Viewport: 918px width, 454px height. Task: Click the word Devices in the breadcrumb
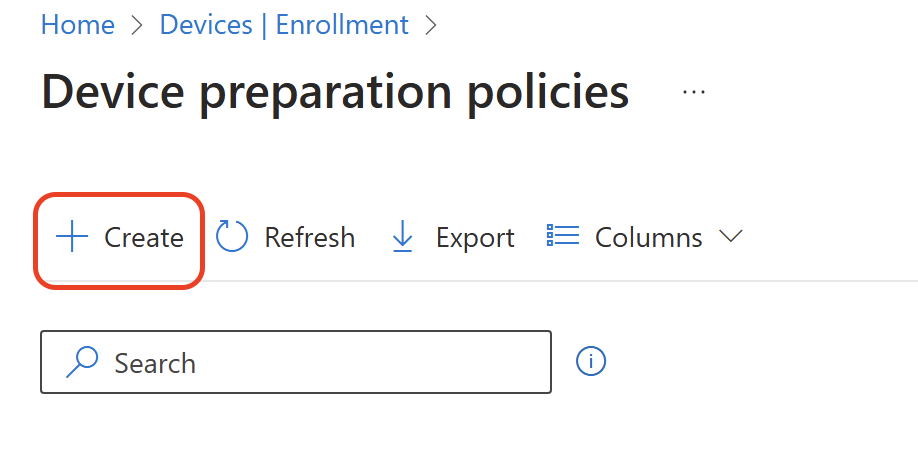point(206,25)
